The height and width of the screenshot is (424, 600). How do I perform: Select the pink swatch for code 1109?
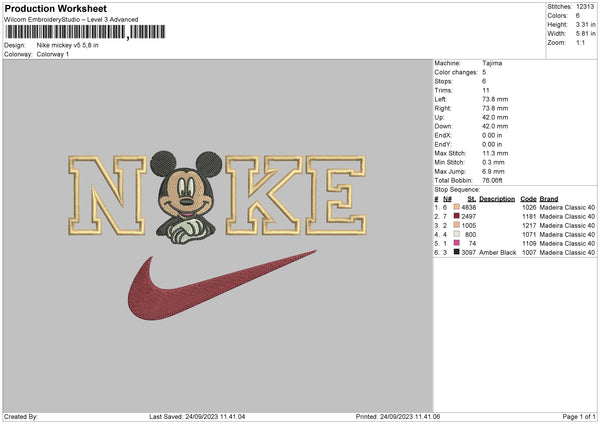457,243
